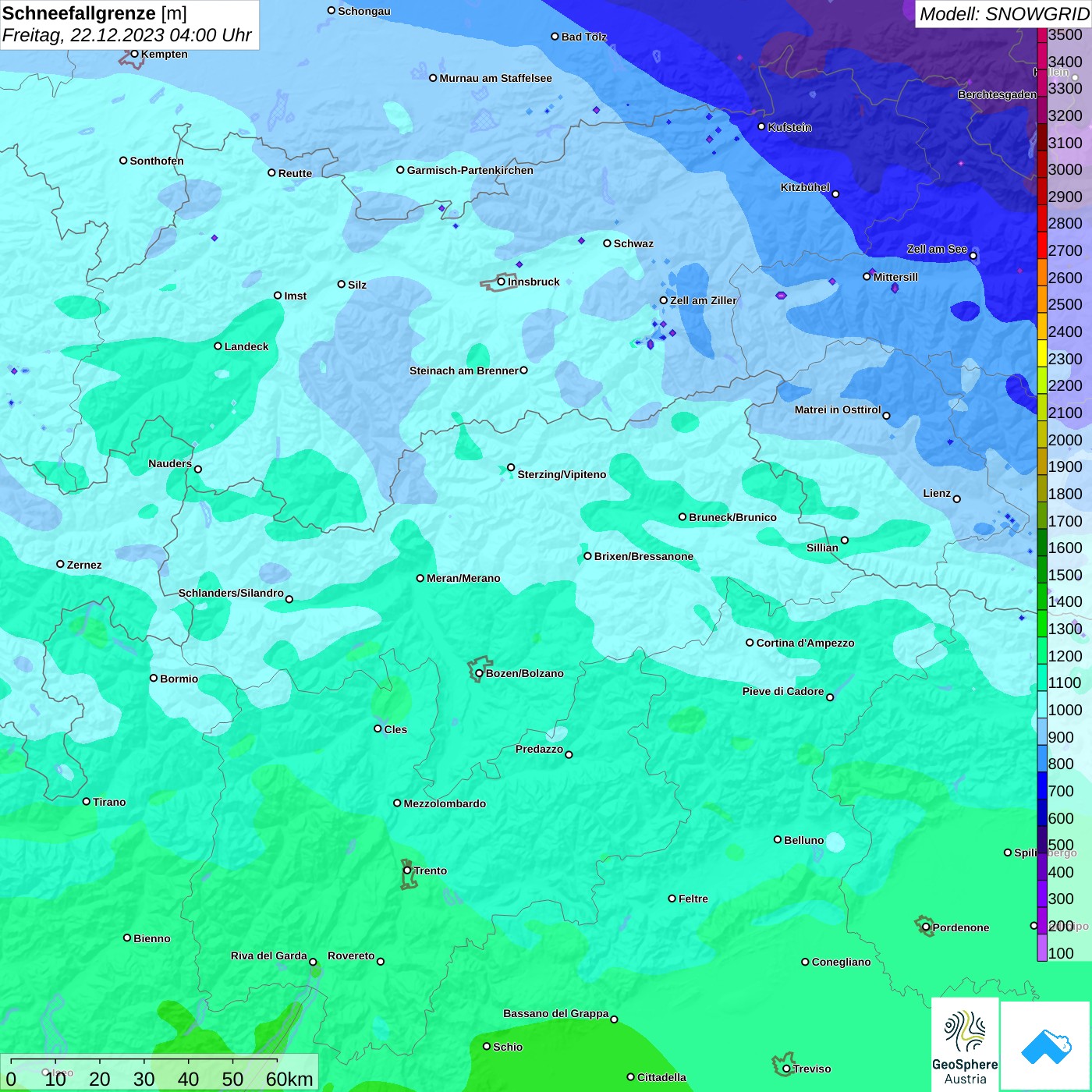Select the 1500 m green legend swatch

pyautogui.click(x=1041, y=569)
